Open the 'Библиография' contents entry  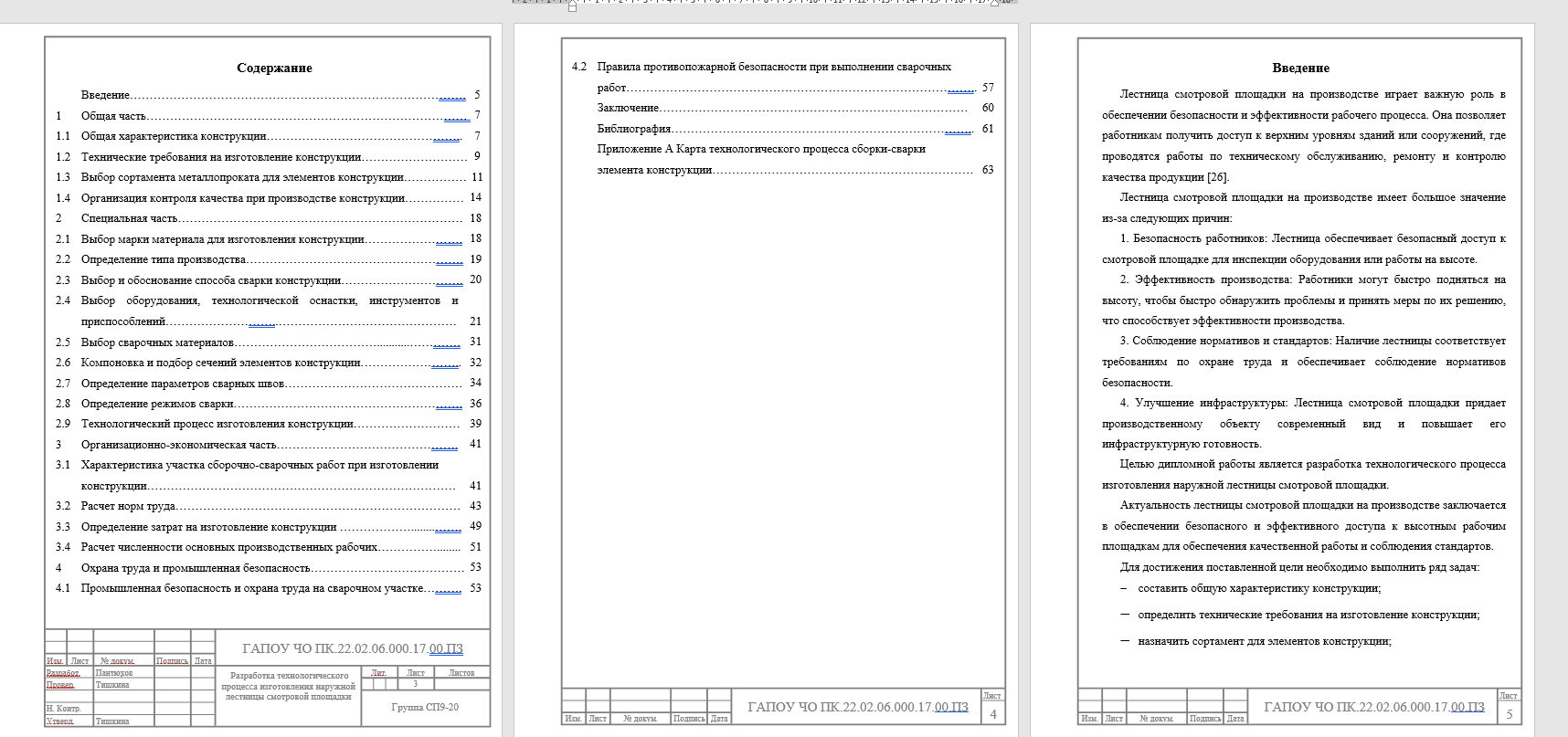pyautogui.click(x=634, y=129)
